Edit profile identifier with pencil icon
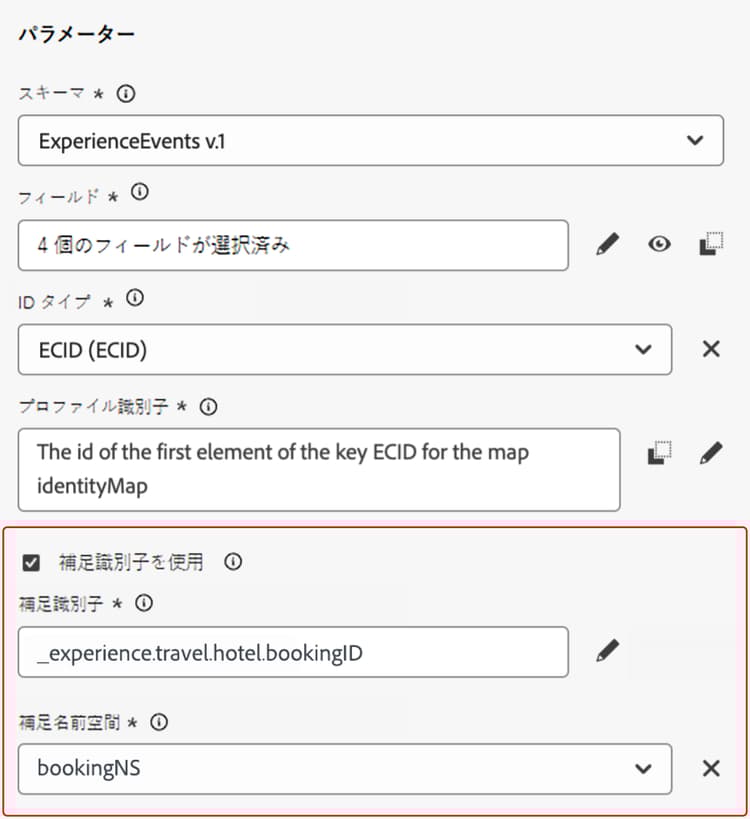 tap(711, 453)
